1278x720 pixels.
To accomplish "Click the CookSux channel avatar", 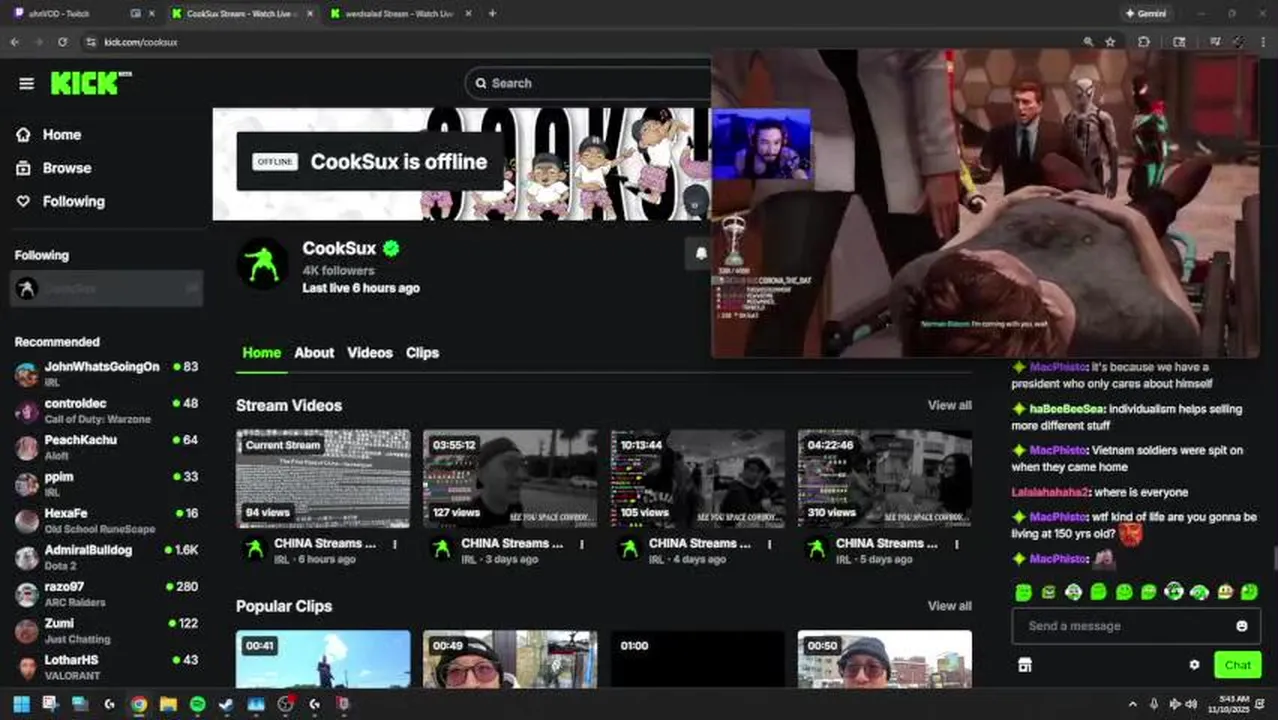I will (262, 264).
